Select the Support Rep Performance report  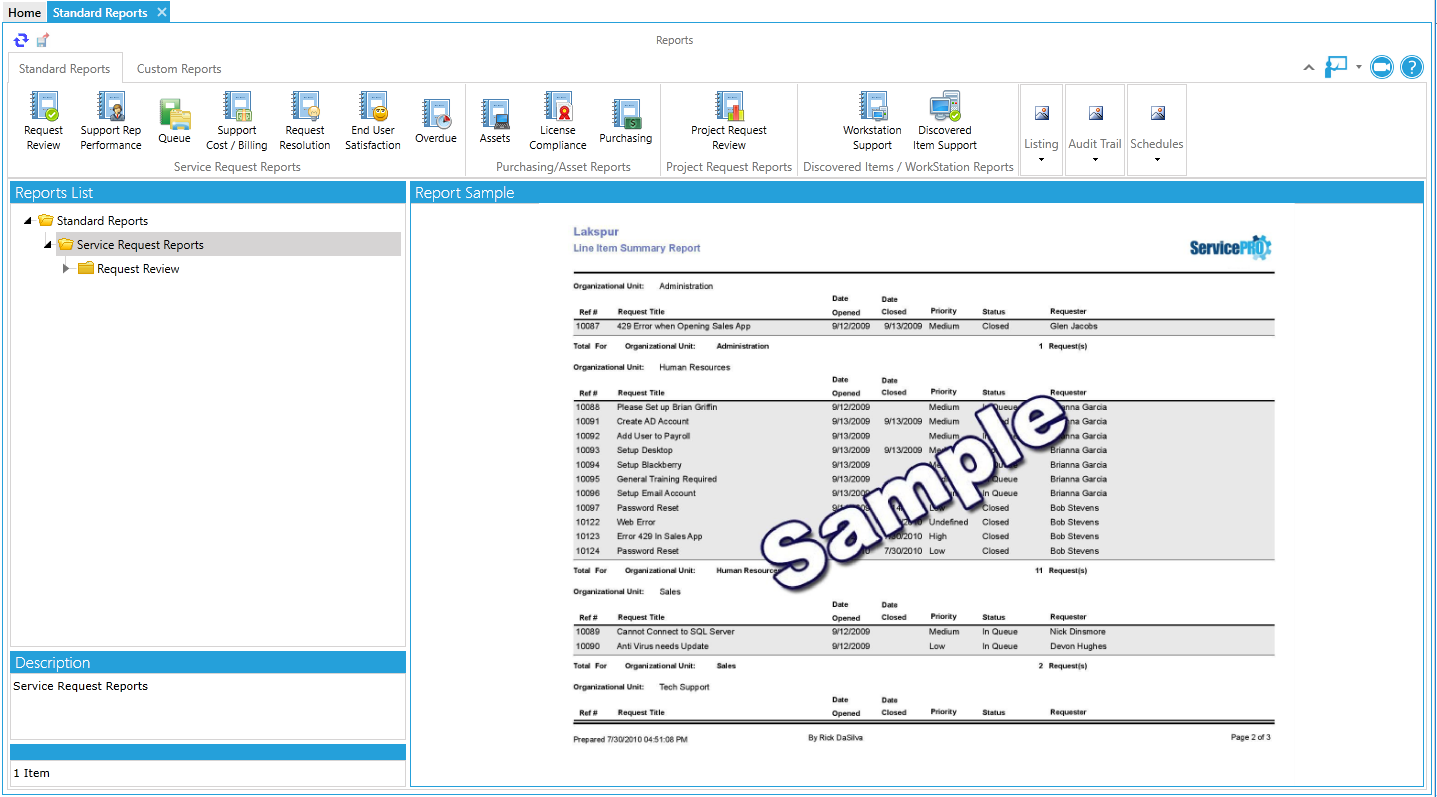[x=111, y=122]
